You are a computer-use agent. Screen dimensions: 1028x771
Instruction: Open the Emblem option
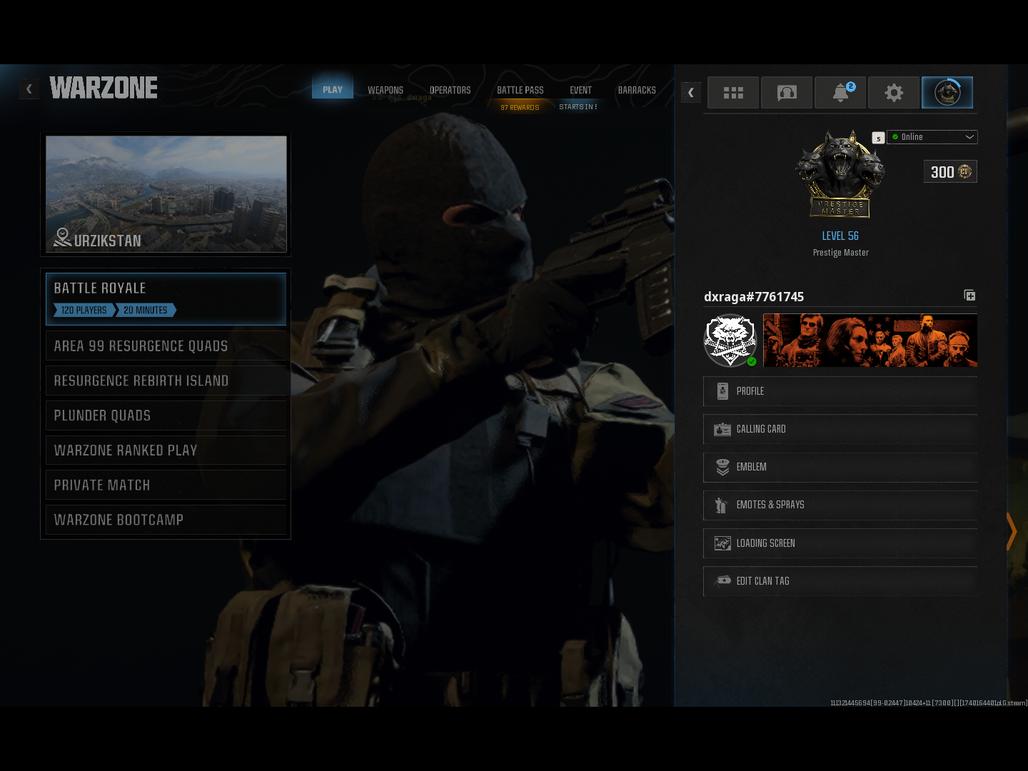[x=840, y=467]
